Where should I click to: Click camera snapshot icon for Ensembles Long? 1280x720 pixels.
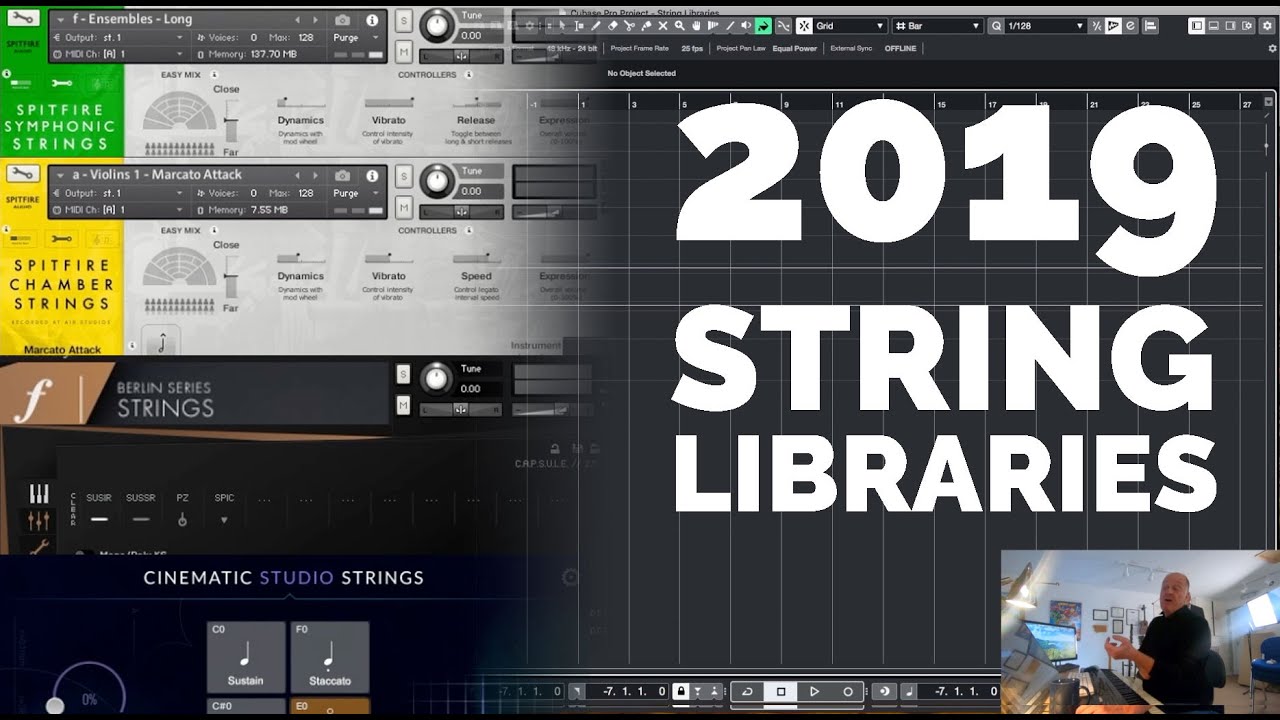click(x=343, y=19)
